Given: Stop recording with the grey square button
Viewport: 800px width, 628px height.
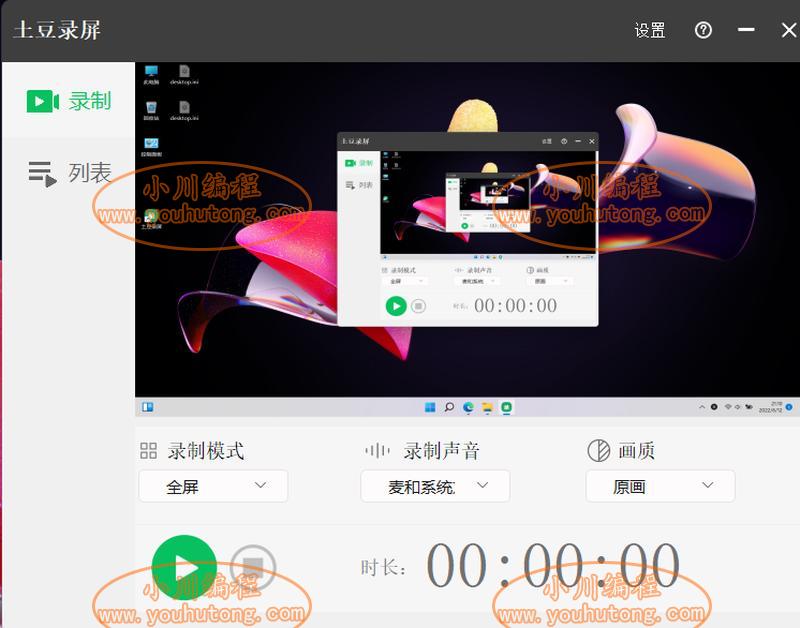Looking at the screenshot, I should pyautogui.click(x=253, y=567).
